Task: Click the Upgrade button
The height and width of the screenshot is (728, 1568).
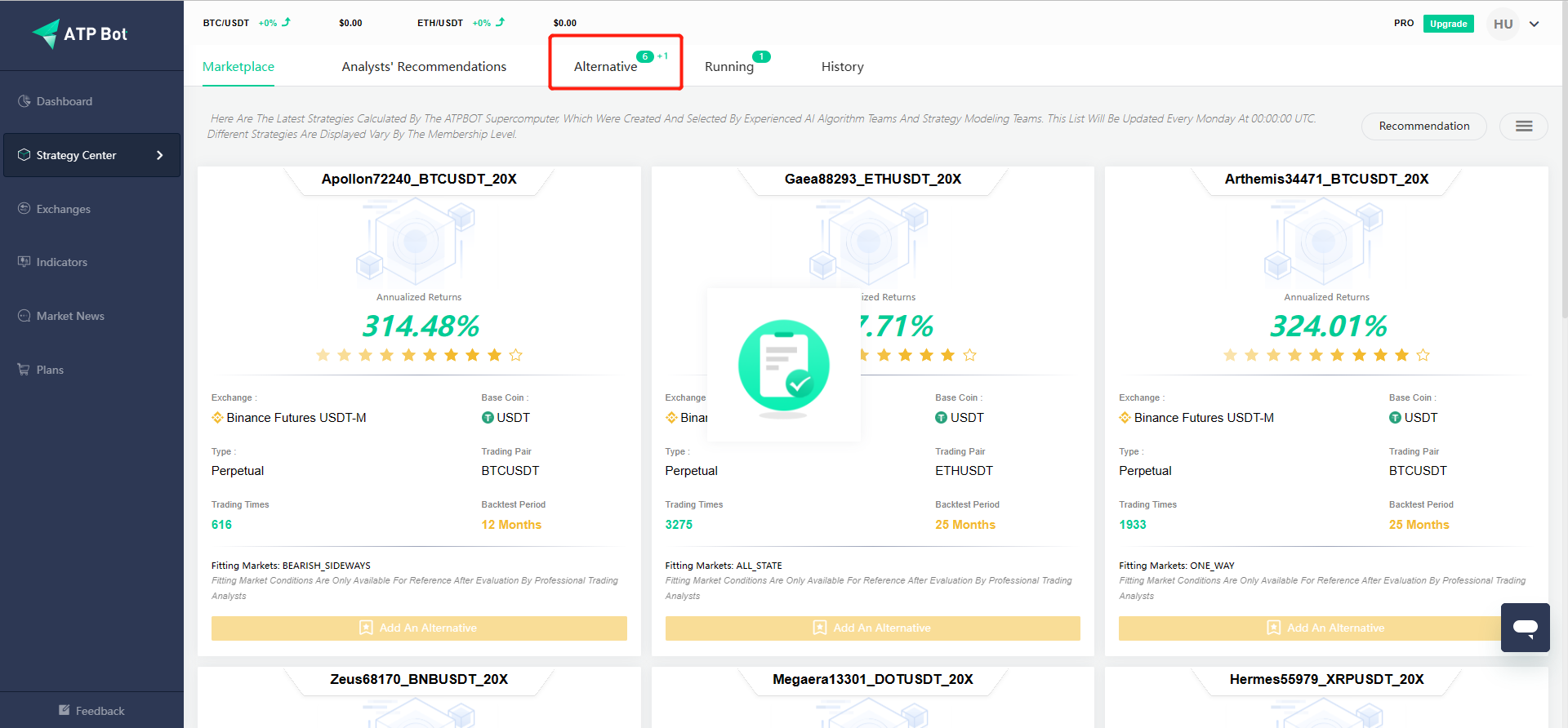Action: point(1448,24)
